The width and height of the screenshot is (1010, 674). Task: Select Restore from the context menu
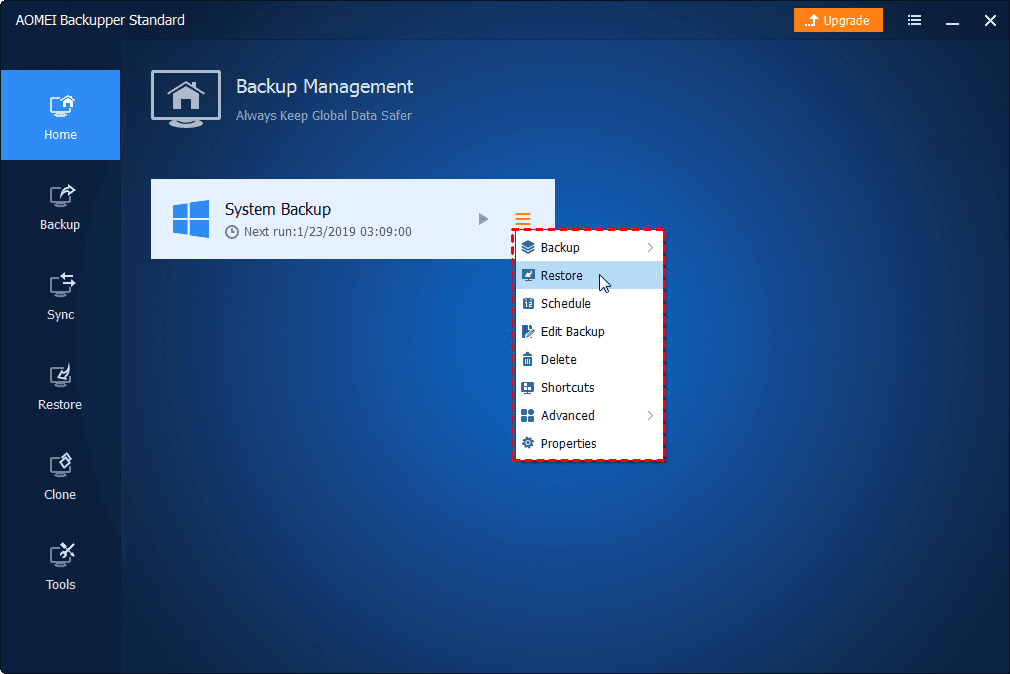(x=562, y=276)
